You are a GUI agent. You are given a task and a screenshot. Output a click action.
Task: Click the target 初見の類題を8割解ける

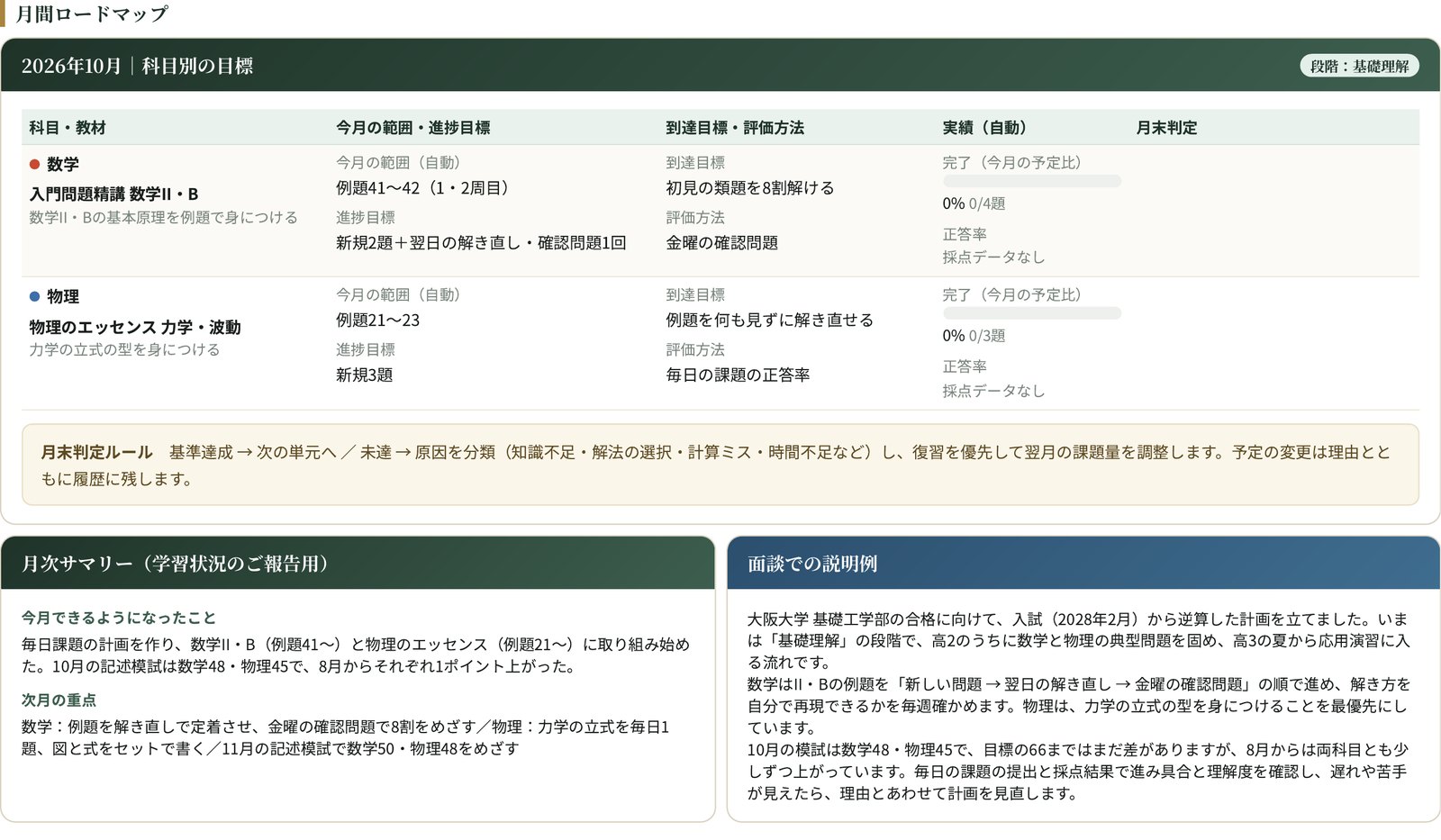tap(750, 188)
